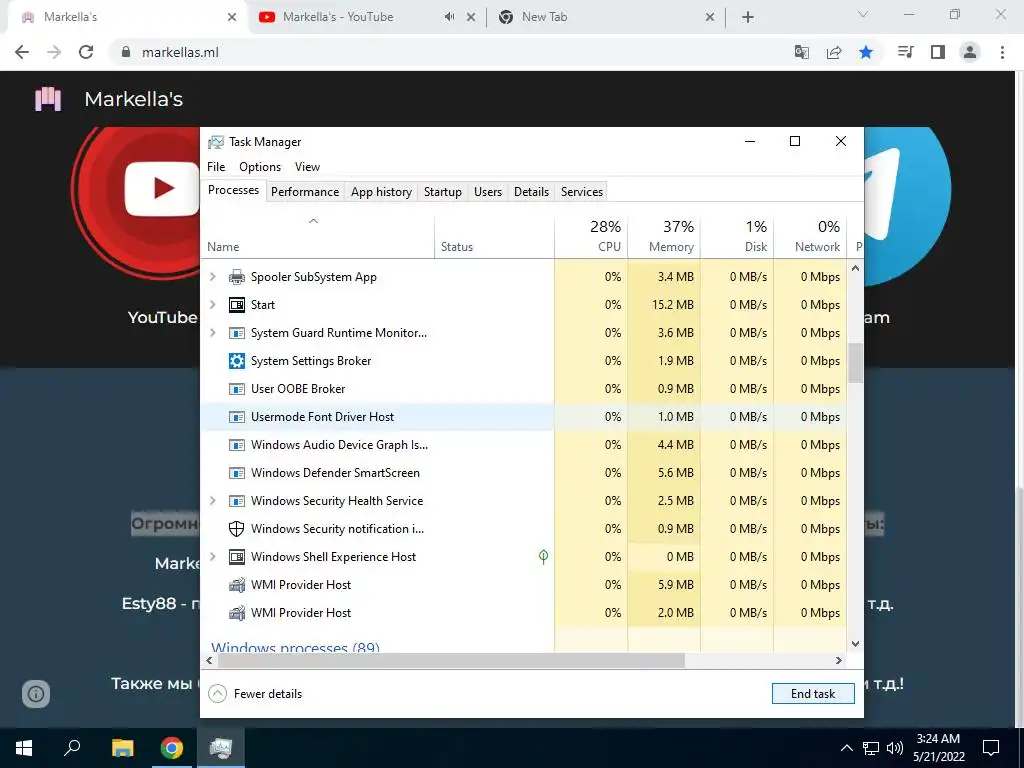Click the Windows Shell Experience Host icon
This screenshot has height=768, width=1024.
coord(236,557)
